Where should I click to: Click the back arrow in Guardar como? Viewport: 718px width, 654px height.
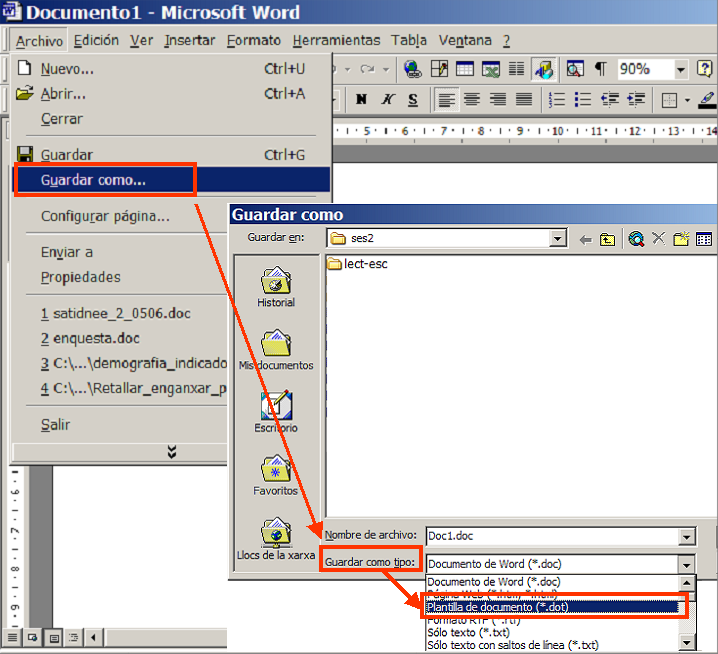coord(585,239)
